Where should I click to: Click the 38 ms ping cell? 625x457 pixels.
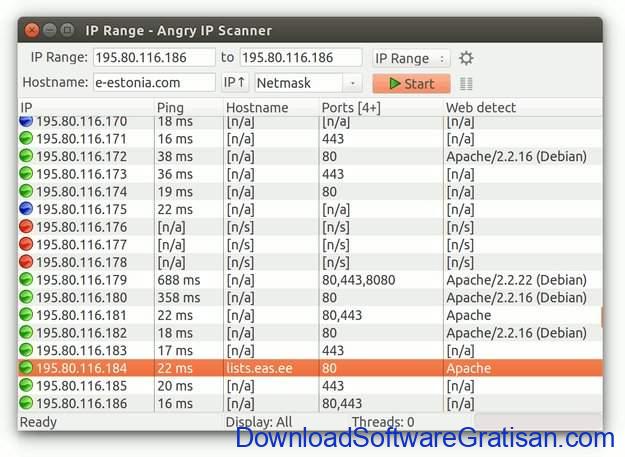(175, 157)
